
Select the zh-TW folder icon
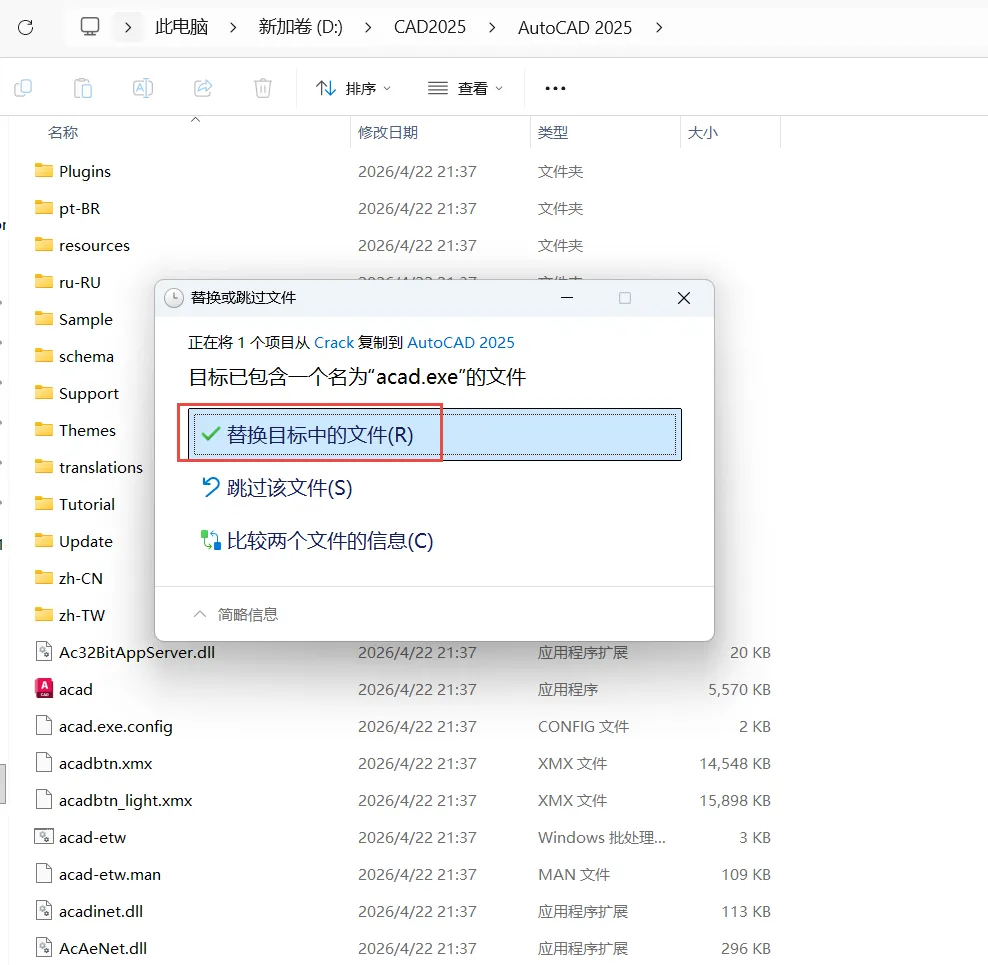(x=43, y=615)
